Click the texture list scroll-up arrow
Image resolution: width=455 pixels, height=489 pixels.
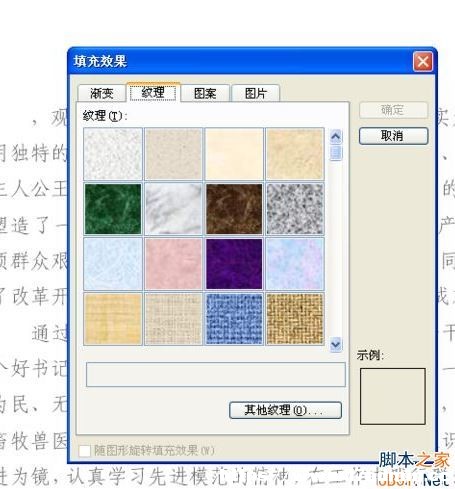[336, 136]
